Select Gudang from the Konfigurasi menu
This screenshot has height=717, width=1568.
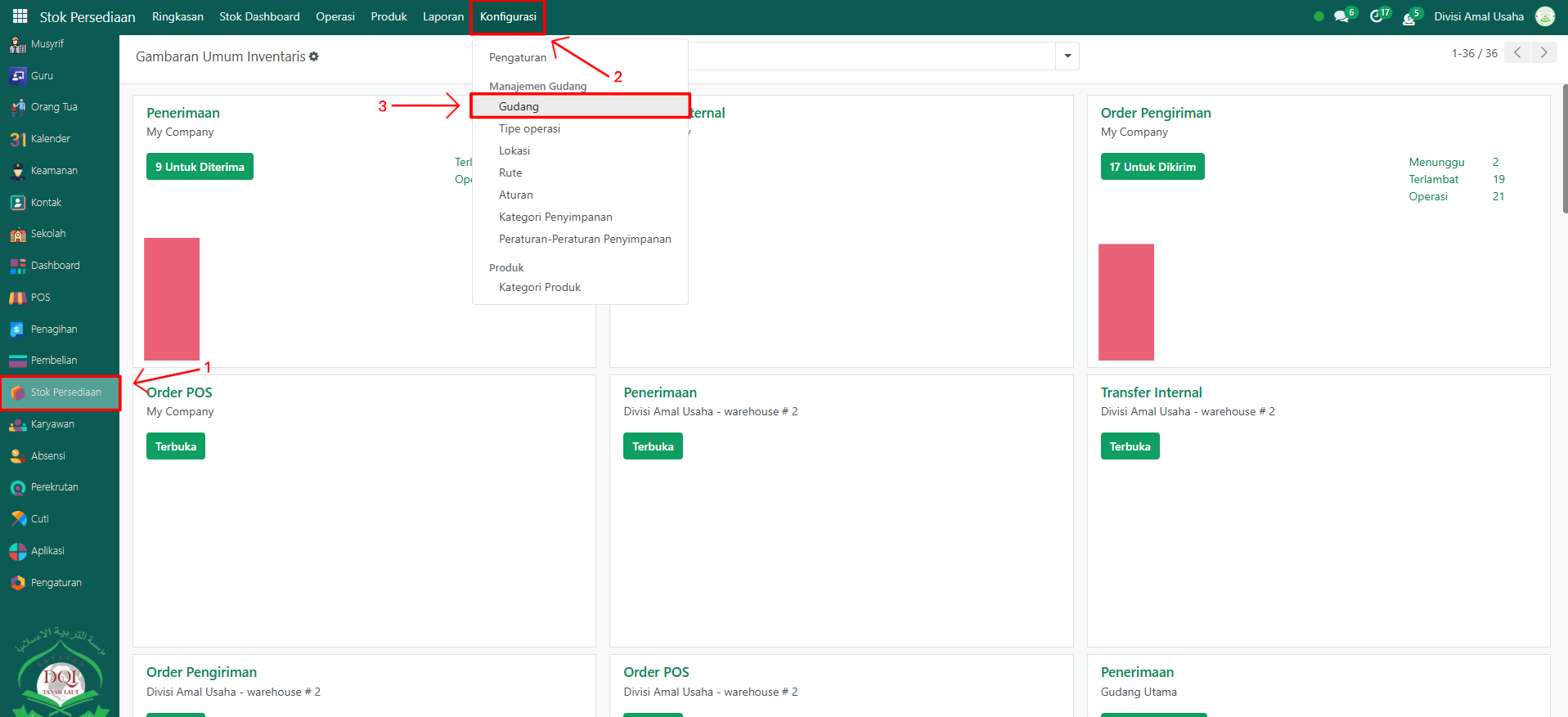[519, 106]
